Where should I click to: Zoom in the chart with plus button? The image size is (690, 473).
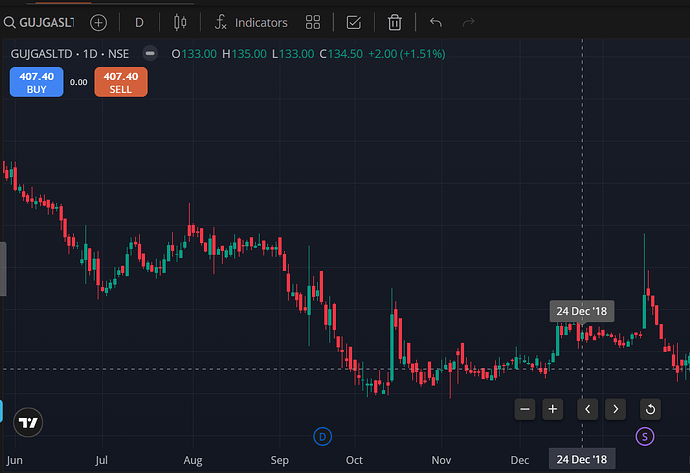tap(553, 408)
